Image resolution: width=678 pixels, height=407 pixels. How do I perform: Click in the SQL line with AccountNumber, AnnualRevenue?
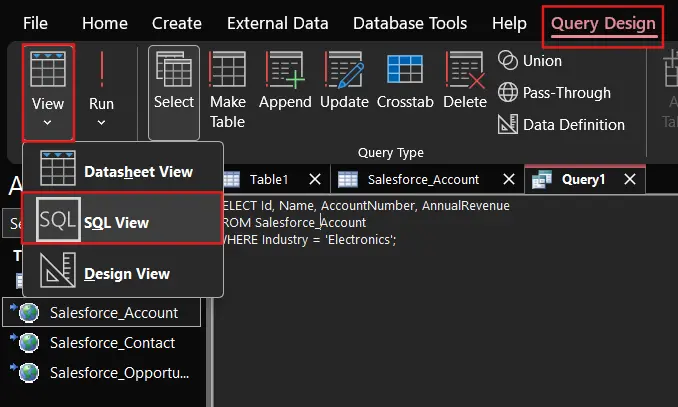coord(366,205)
